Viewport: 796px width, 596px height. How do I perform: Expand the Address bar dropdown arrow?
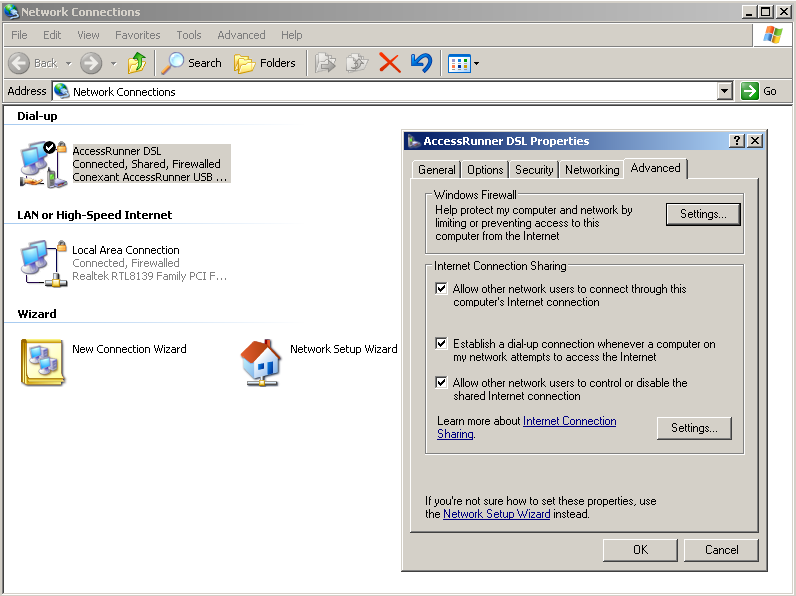(725, 91)
